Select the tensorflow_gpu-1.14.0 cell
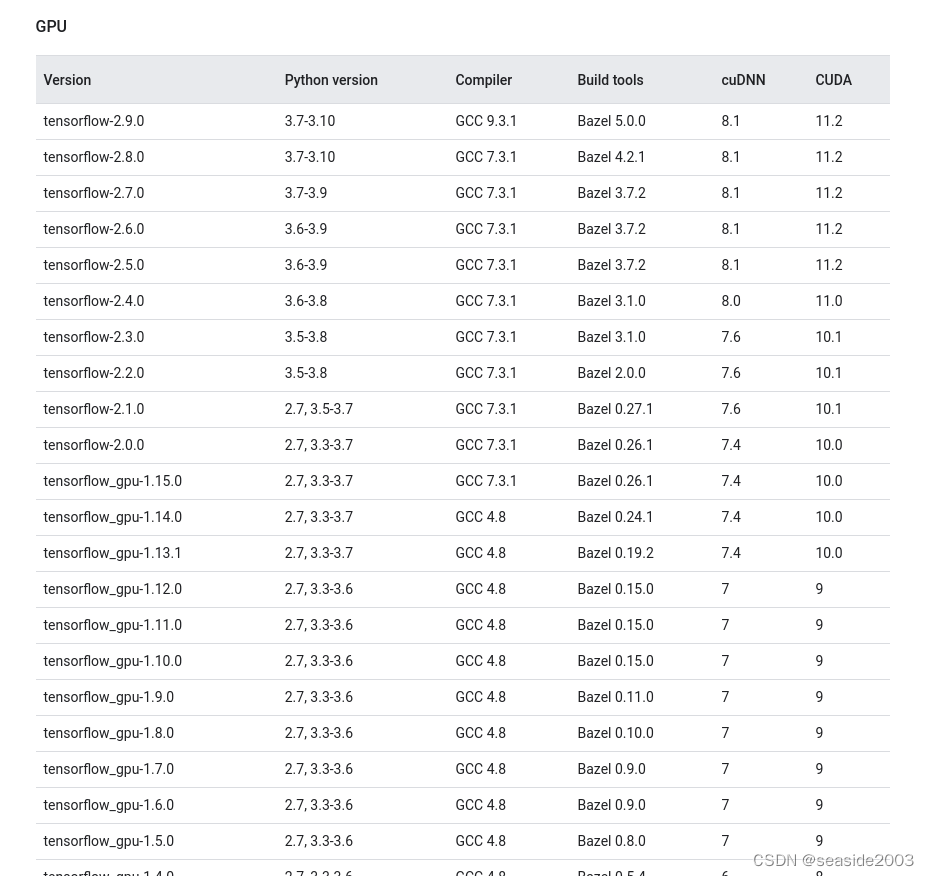 [x=113, y=517]
